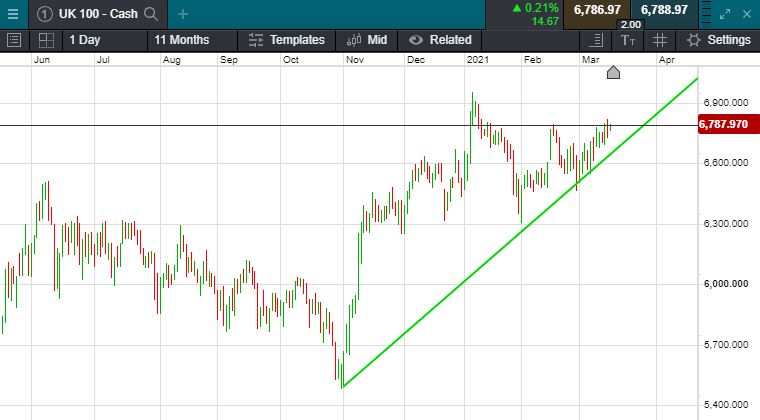Image resolution: width=760 pixels, height=420 pixels.
Task: Open the hamburger main menu
Action: [12, 14]
